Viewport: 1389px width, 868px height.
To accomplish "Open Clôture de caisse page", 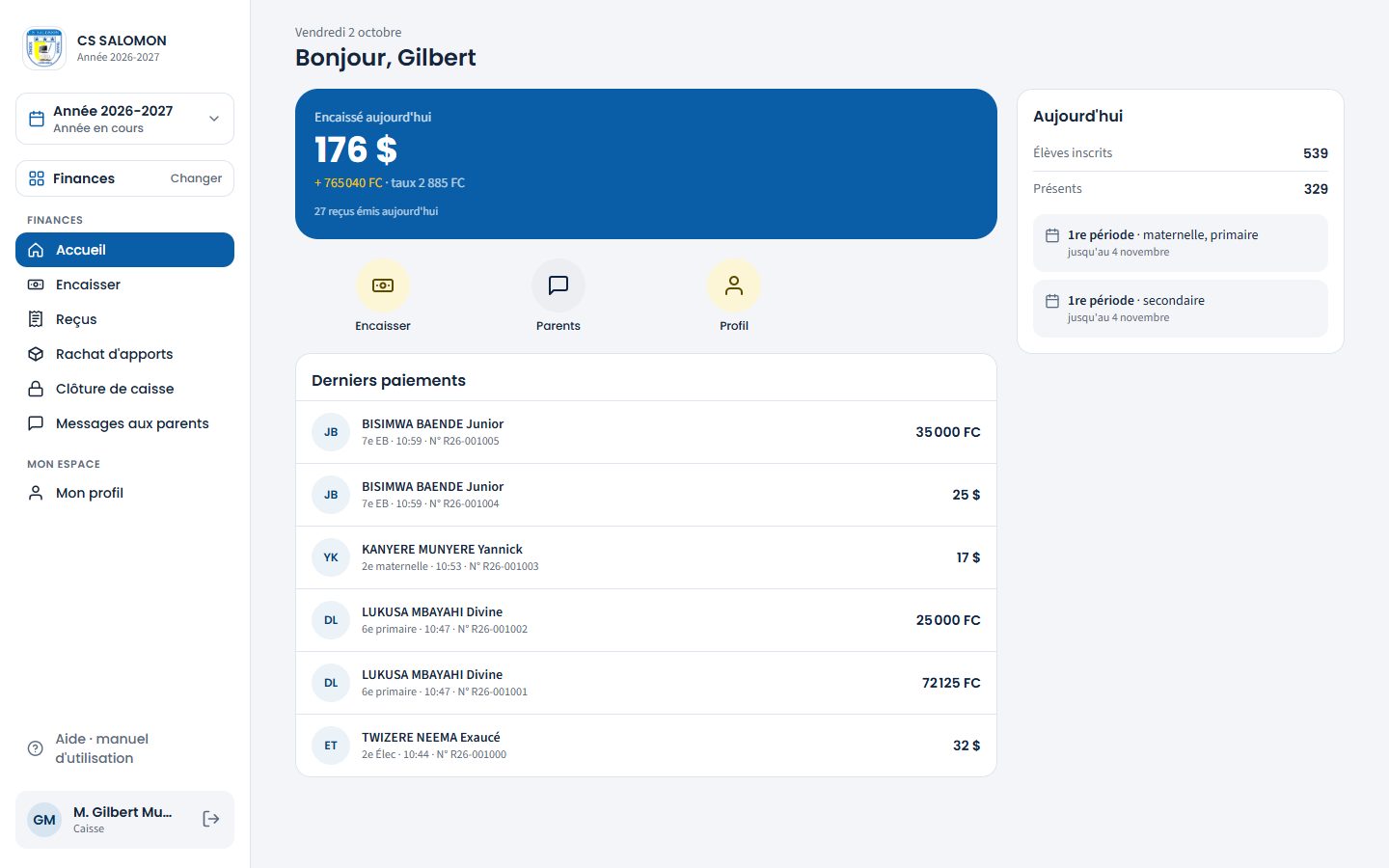I will pos(124,389).
